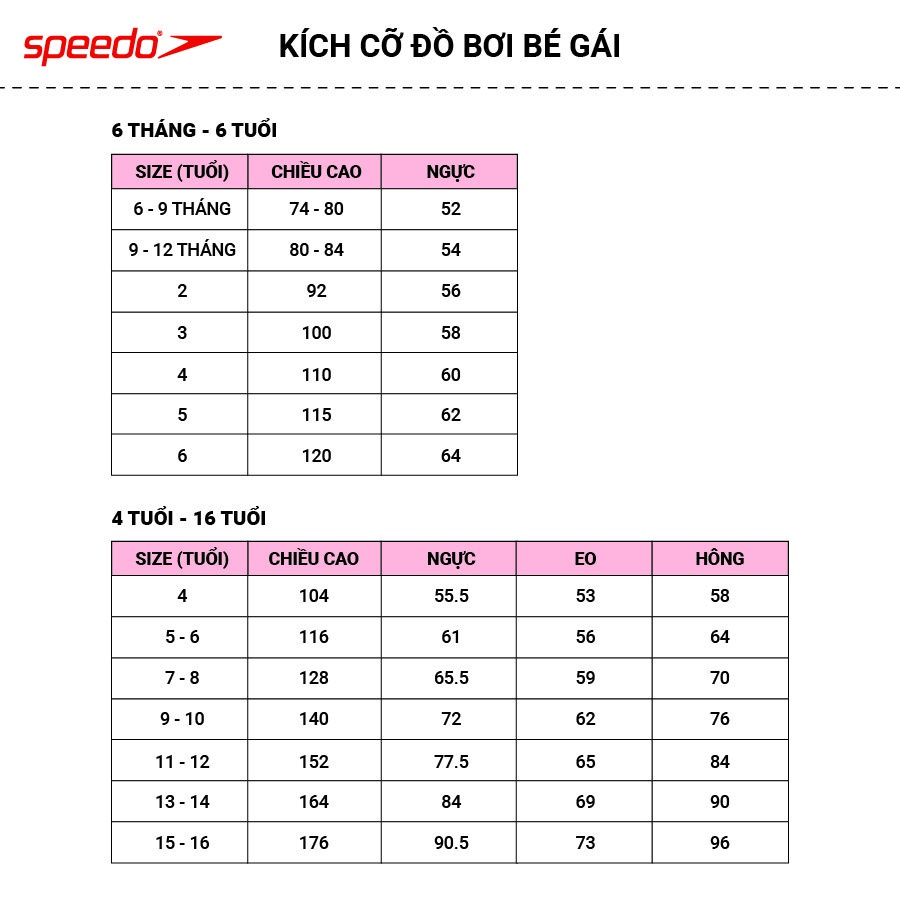Select the 6 THÁNG - 6 TUỔI heading
This screenshot has height=900, width=900.
194,130
